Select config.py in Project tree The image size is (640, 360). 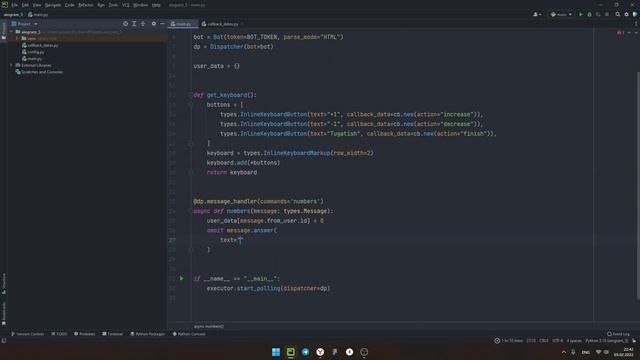pos(33,52)
